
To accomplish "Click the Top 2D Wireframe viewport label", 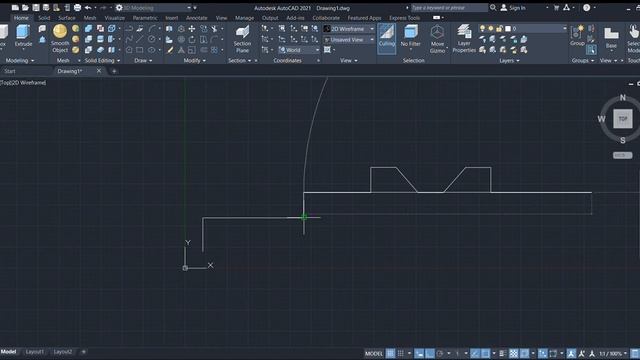I will (23, 83).
